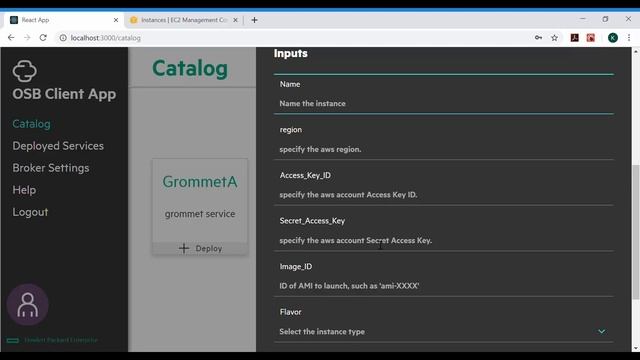Click the grommet service description text
Image resolution: width=640 pixels, height=360 pixels.
[x=200, y=214]
